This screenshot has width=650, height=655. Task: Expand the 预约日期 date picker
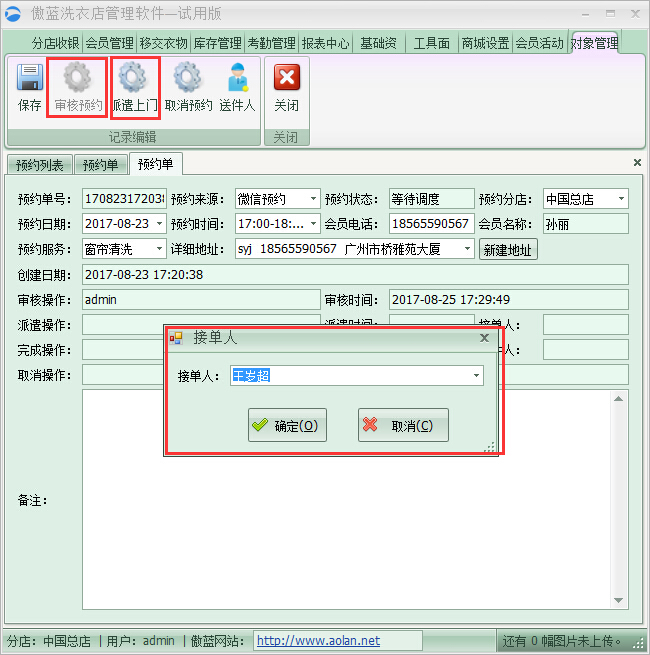tap(158, 224)
